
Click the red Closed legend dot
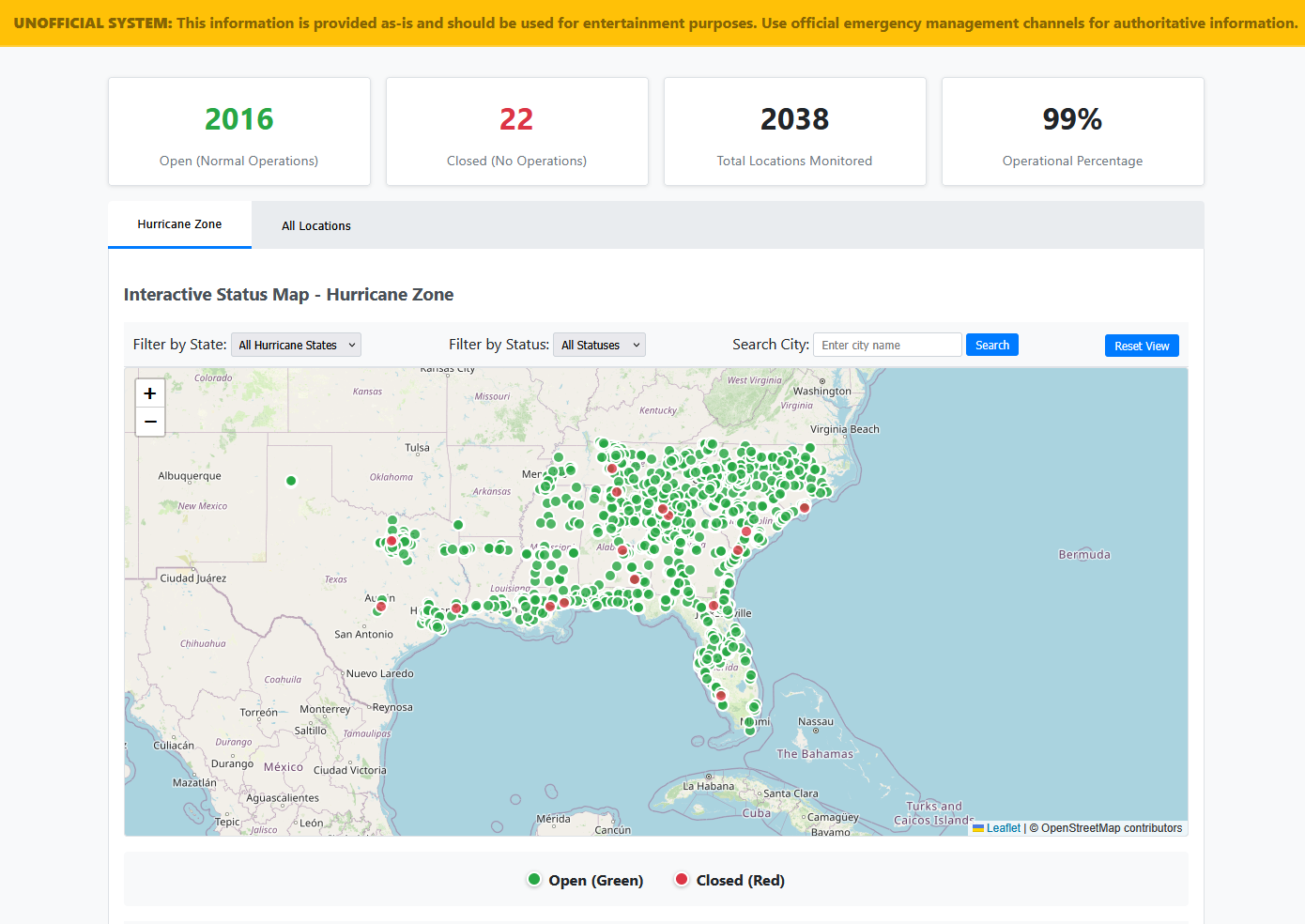[x=682, y=880]
